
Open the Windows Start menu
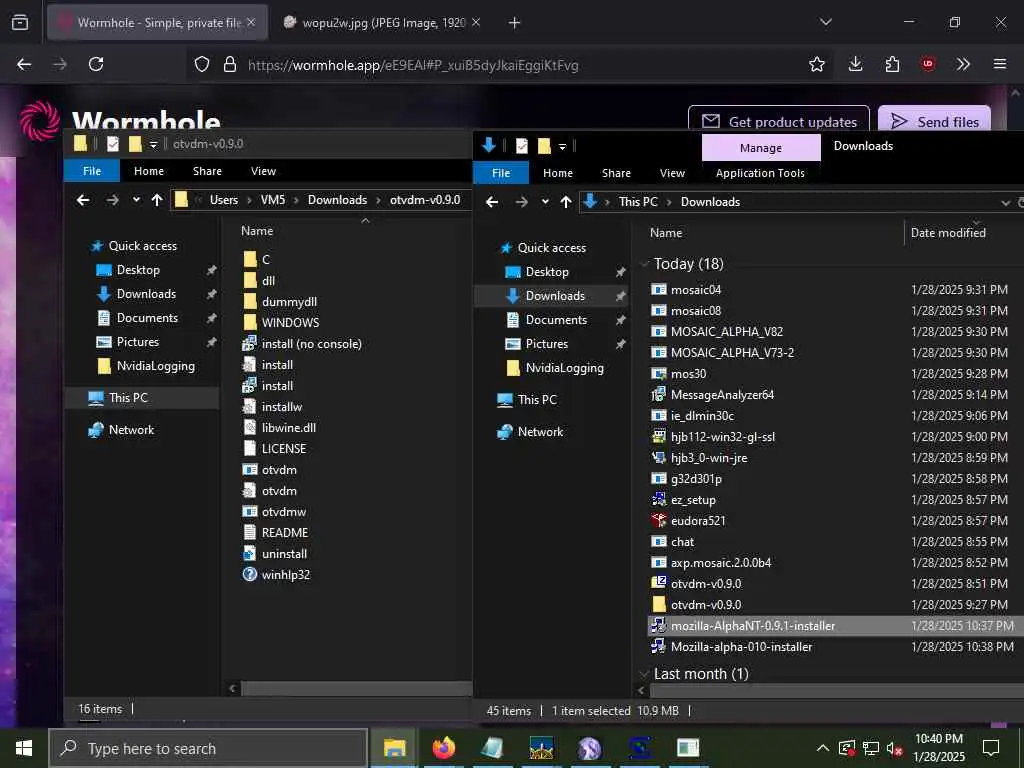click(24, 748)
